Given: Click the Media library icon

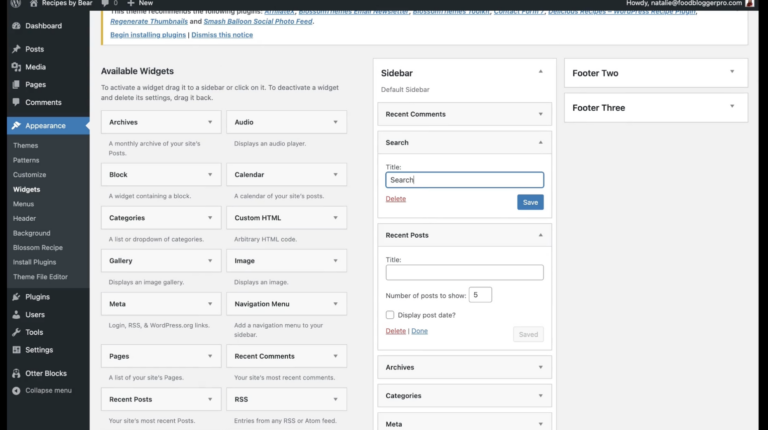Looking at the screenshot, I should coord(16,67).
